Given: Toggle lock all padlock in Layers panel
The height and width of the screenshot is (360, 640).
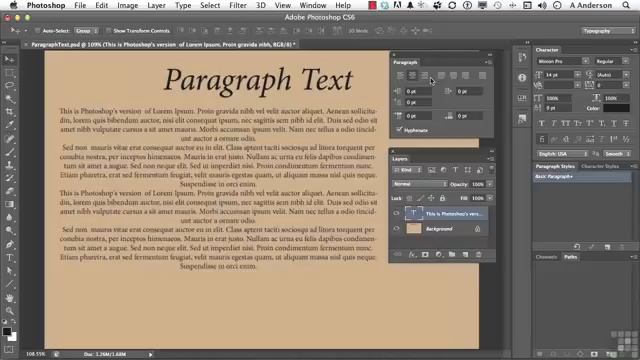Looking at the screenshot, I should [x=442, y=198].
